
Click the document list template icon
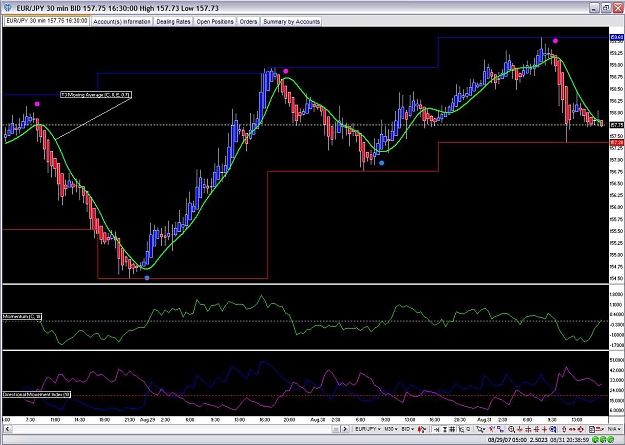coord(592,429)
